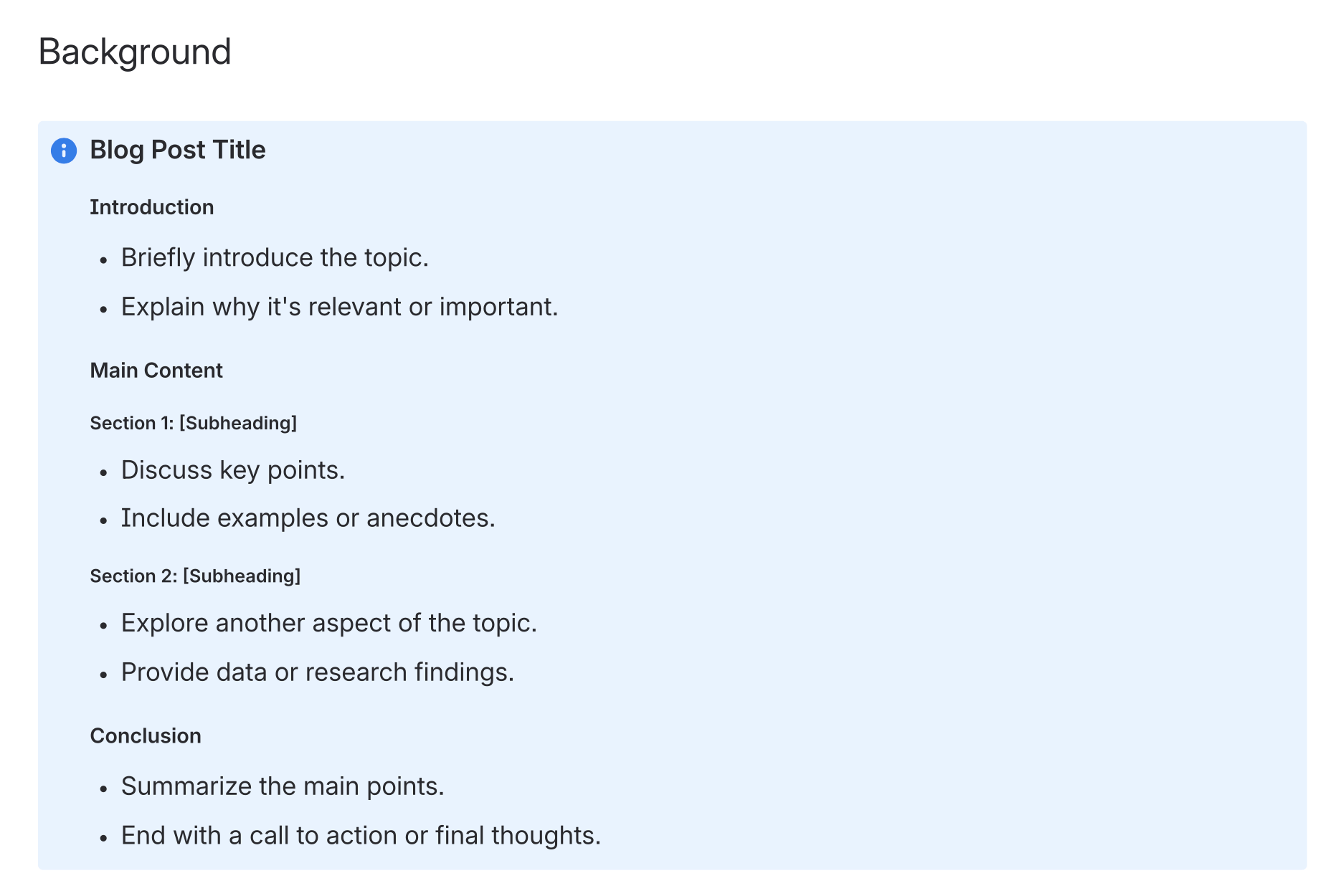Click the blue info icon

click(x=64, y=151)
